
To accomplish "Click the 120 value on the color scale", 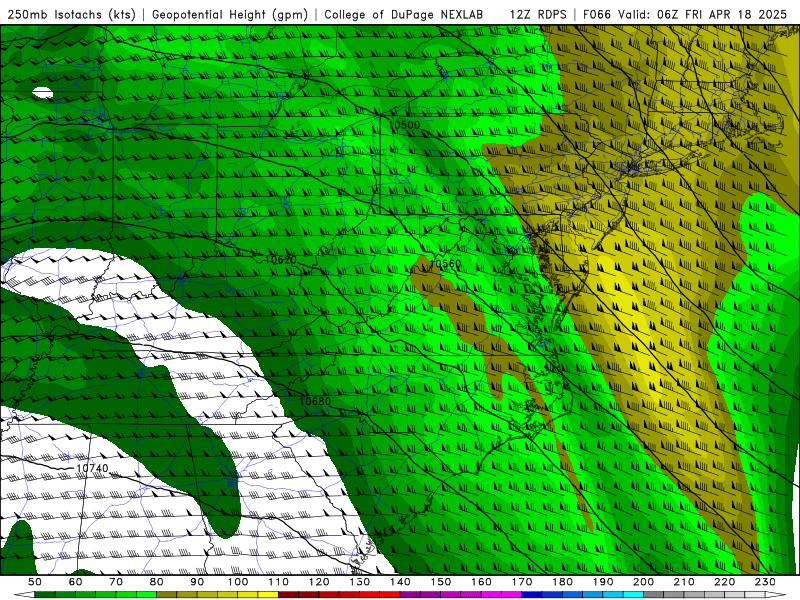I will click(x=319, y=582).
